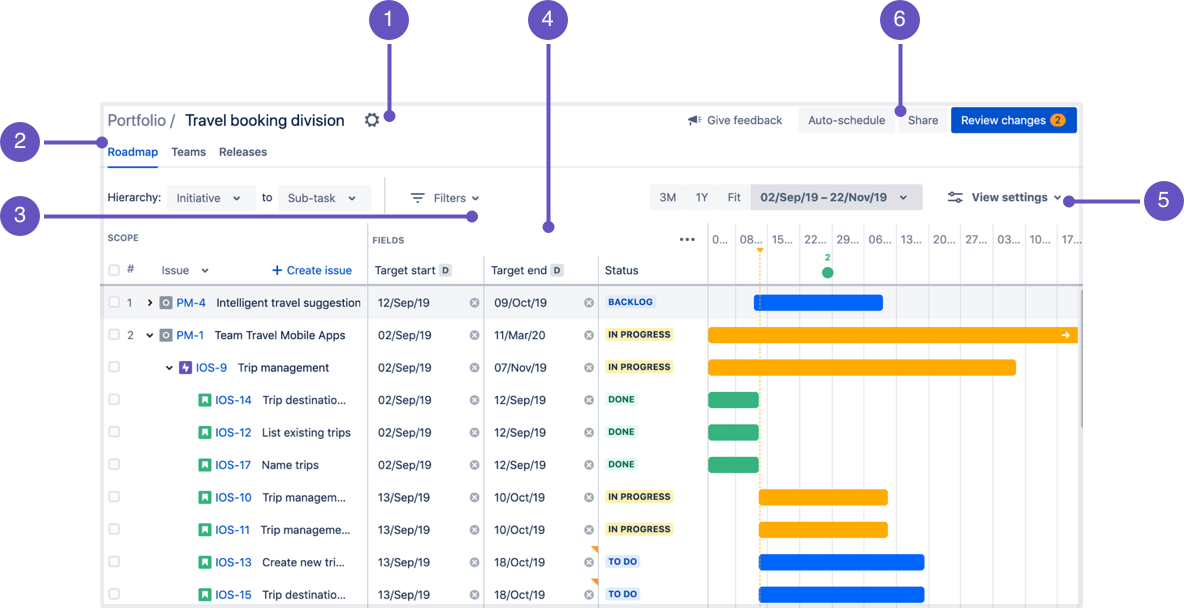Image resolution: width=1184 pixels, height=608 pixels.
Task: Click the story icon beside IOS-13
Action: [205, 563]
